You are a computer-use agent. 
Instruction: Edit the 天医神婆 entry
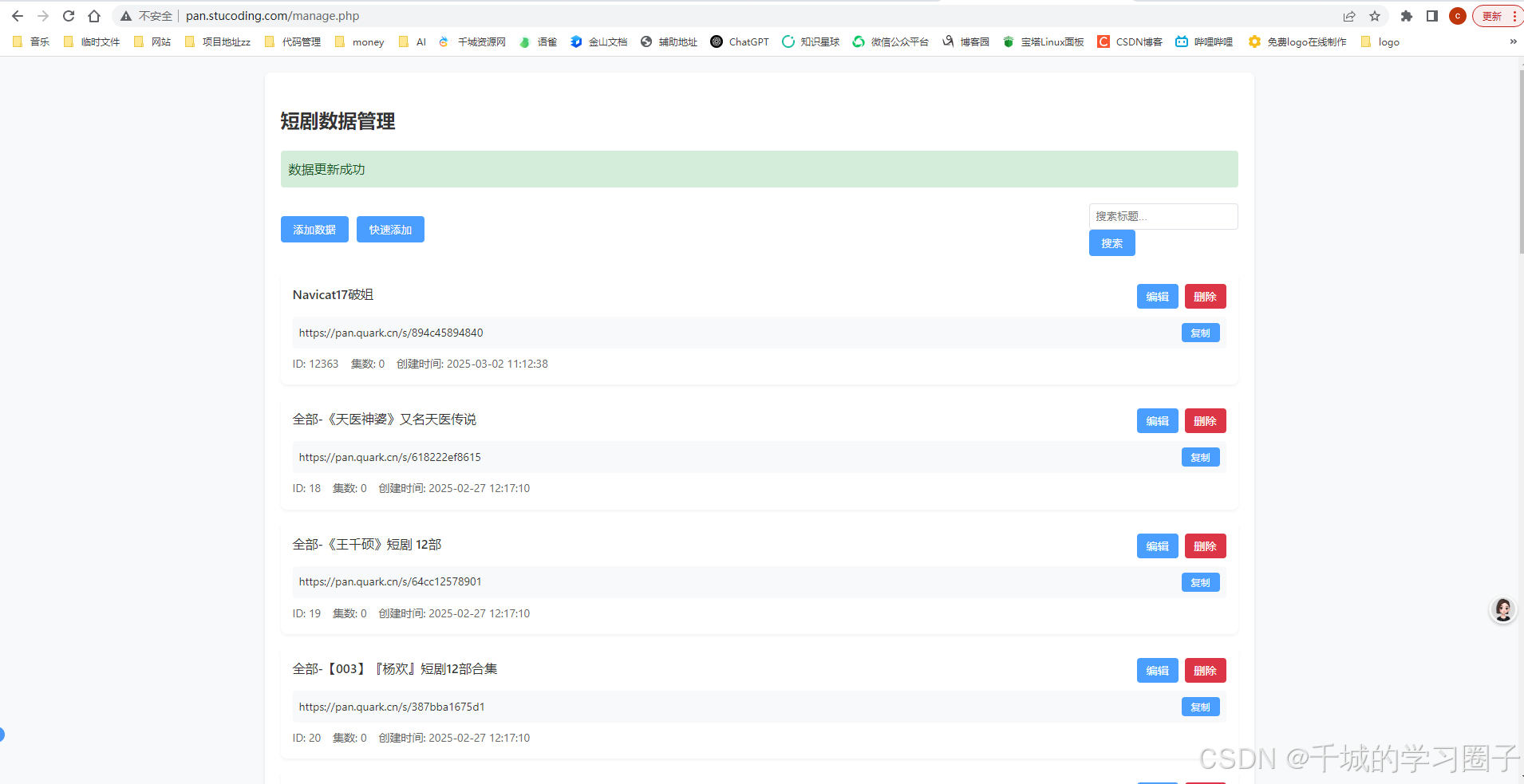pos(1158,421)
